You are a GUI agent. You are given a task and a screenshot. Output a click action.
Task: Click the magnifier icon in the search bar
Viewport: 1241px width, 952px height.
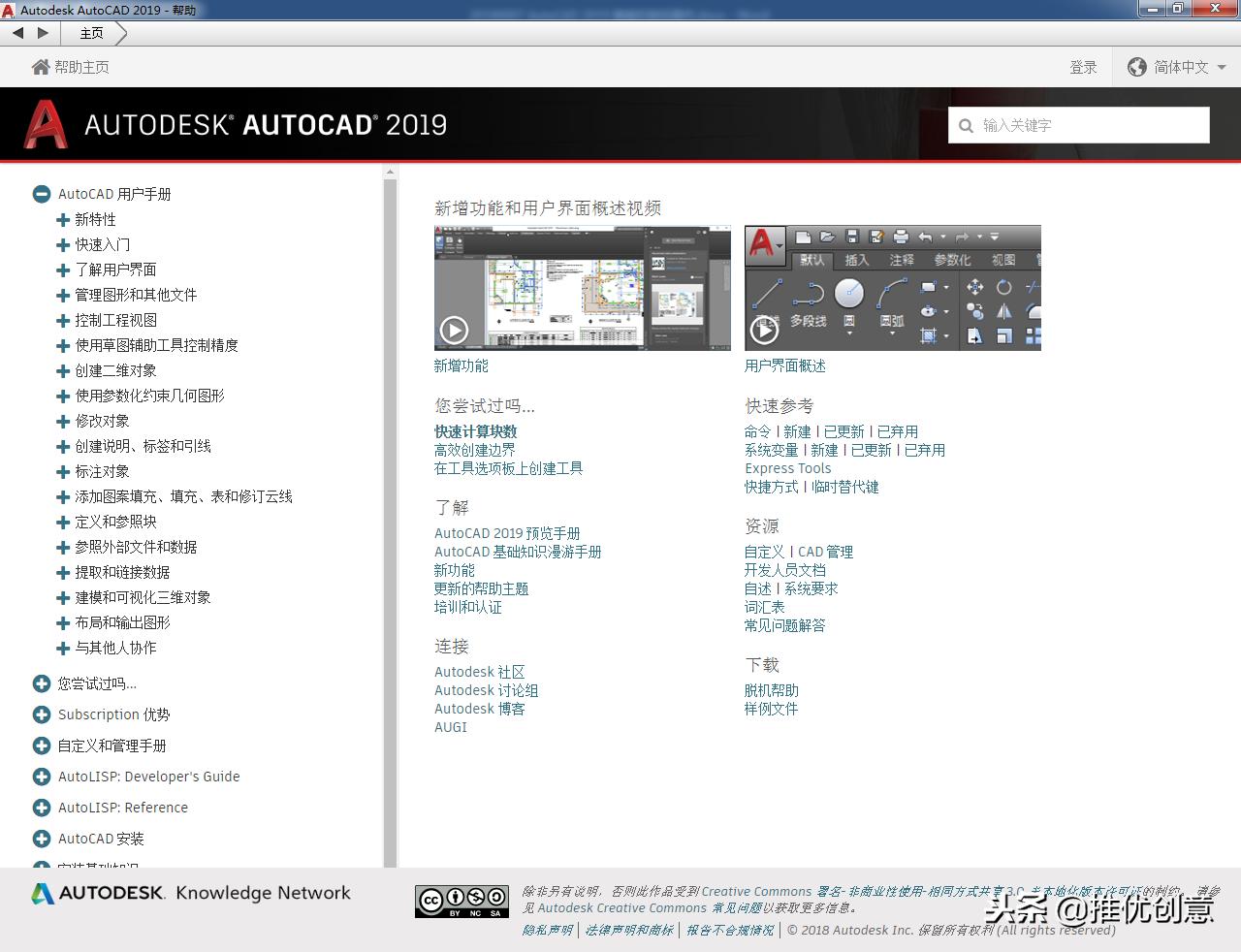[966, 125]
